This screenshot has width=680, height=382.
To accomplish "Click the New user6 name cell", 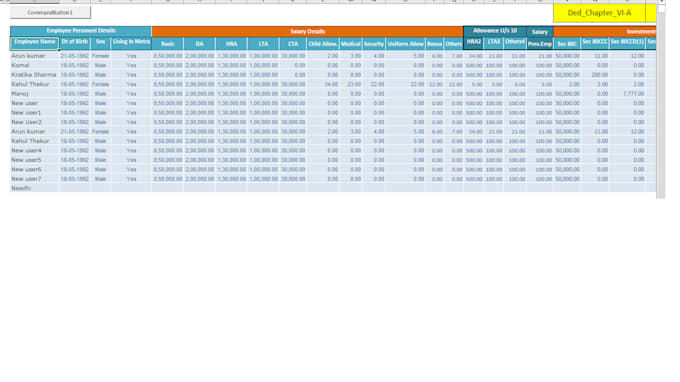I will click(x=34, y=170).
